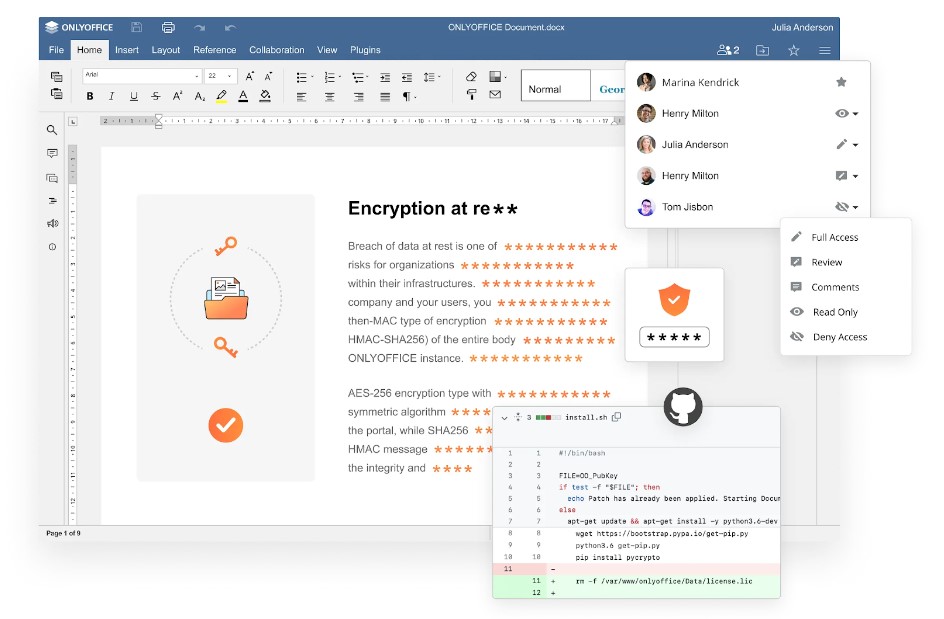
Task: Open the line spacing dropdown
Action: click(x=430, y=76)
